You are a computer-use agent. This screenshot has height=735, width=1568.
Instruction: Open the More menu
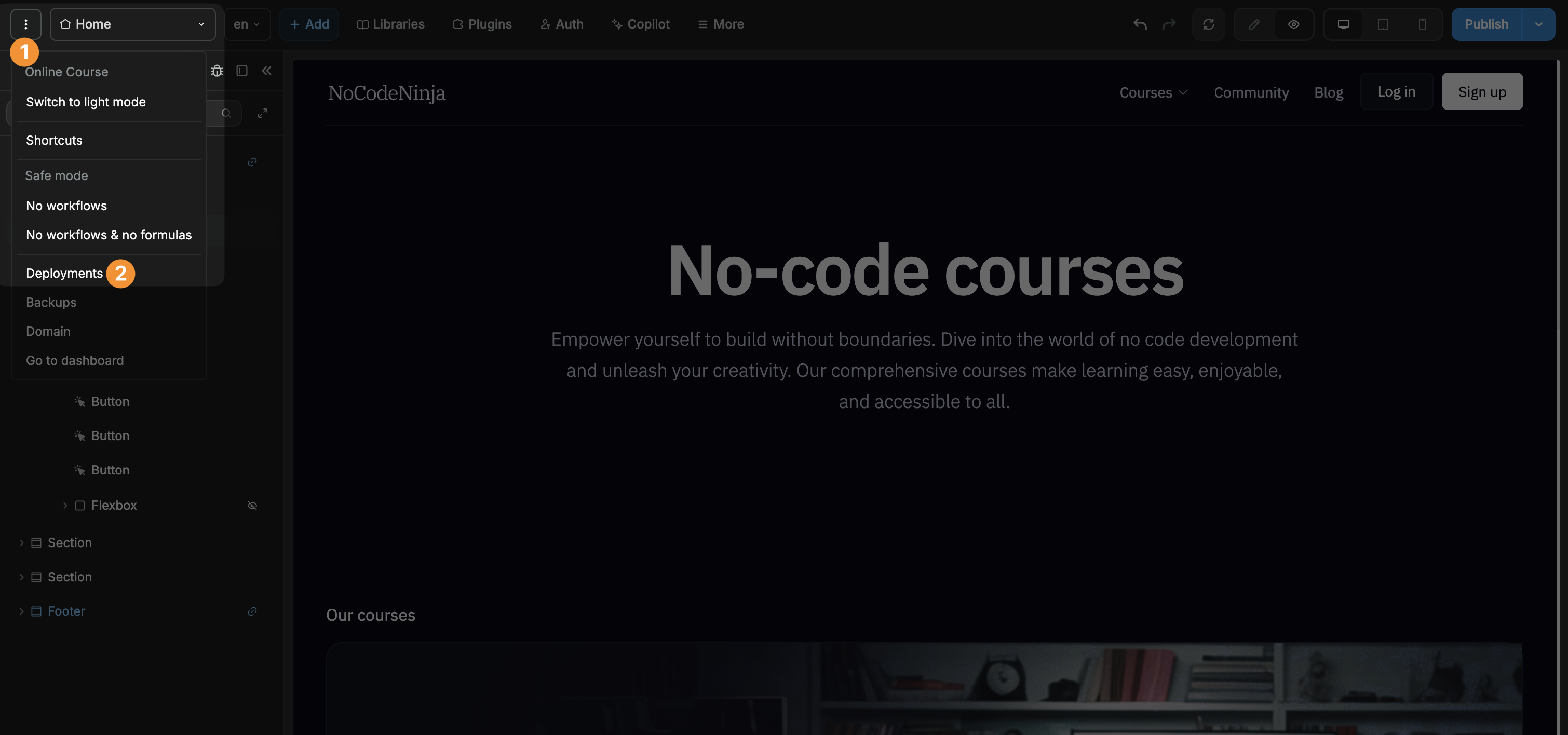pos(721,24)
